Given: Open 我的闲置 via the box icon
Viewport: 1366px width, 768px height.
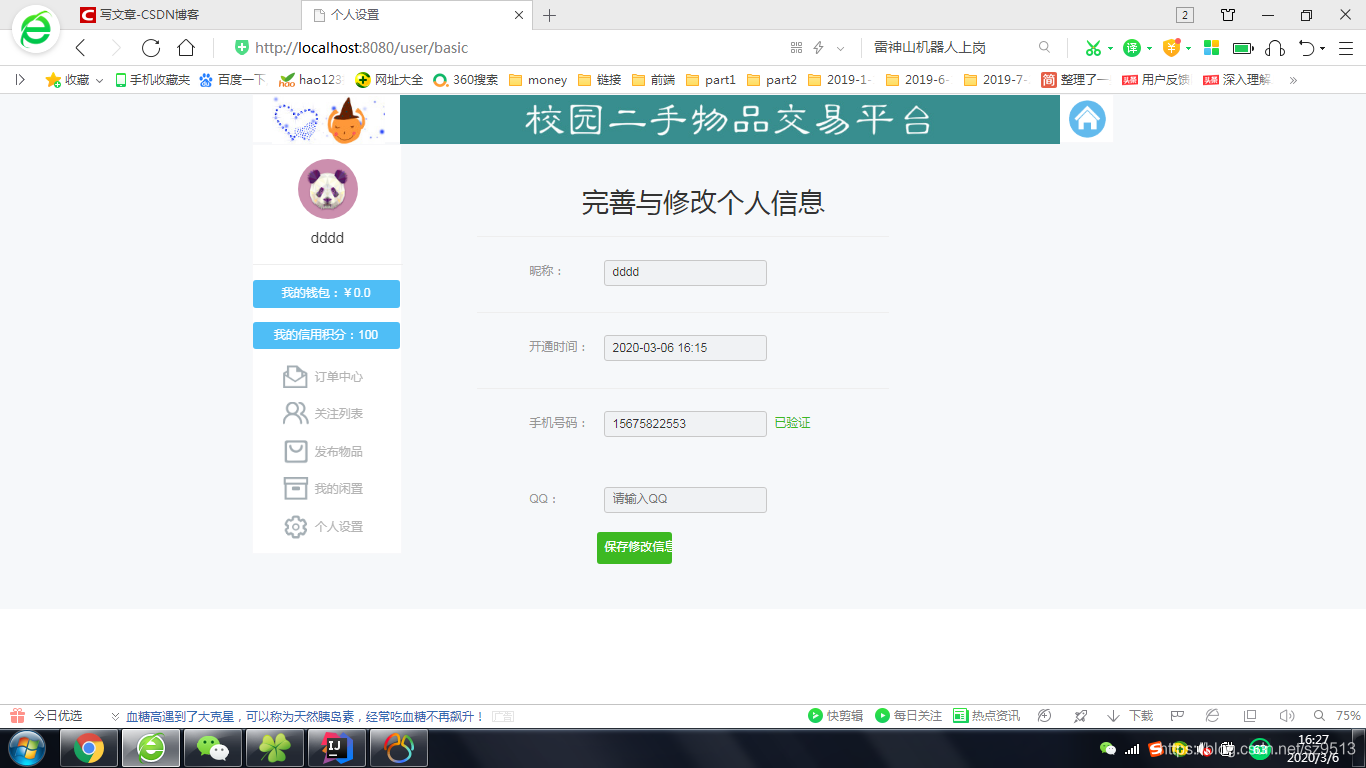Looking at the screenshot, I should (295, 488).
